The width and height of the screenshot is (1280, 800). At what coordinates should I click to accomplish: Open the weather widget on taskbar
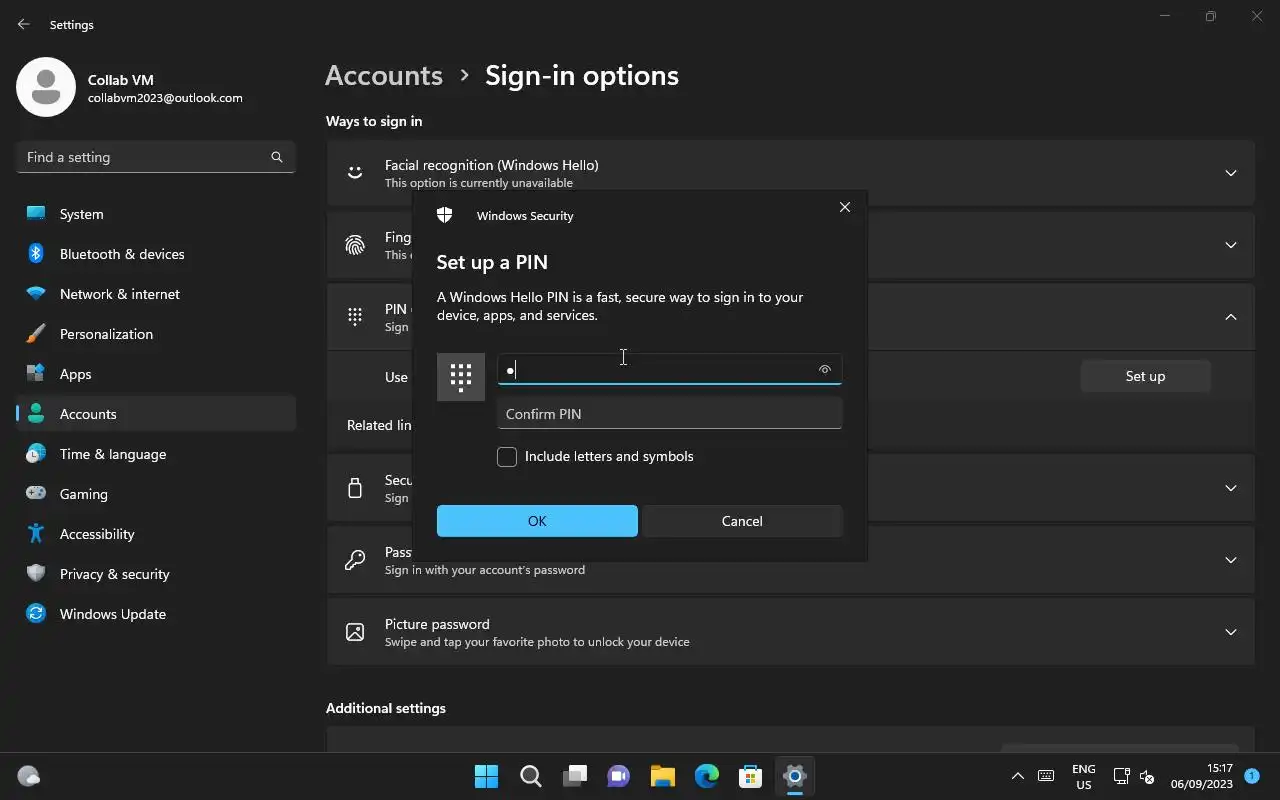tap(29, 776)
